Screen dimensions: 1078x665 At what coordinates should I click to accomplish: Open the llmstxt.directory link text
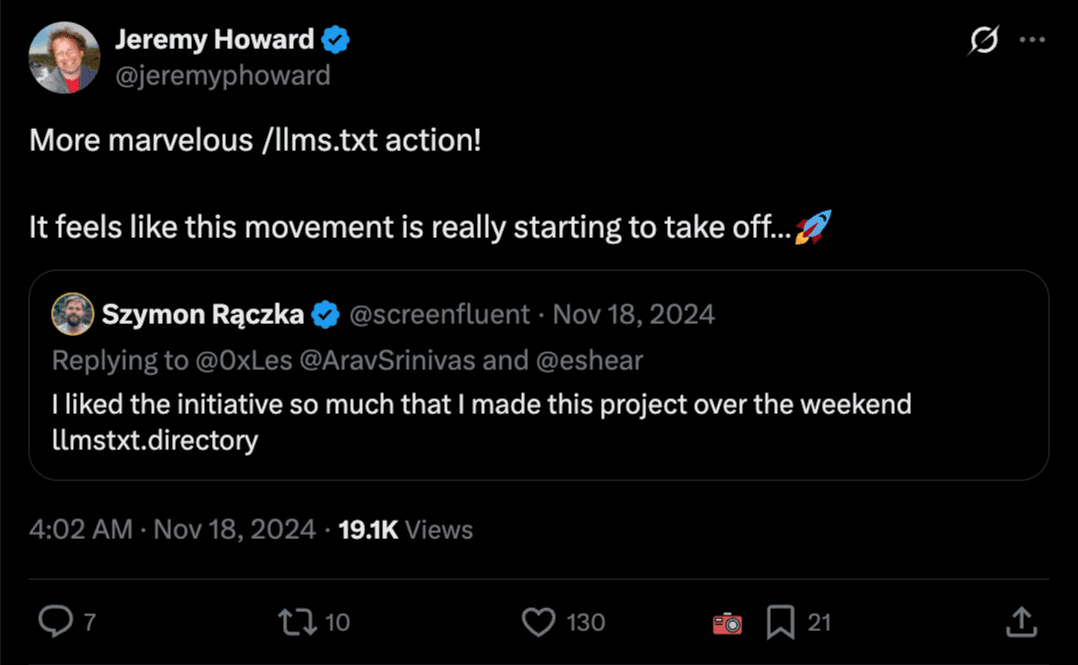tap(155, 439)
